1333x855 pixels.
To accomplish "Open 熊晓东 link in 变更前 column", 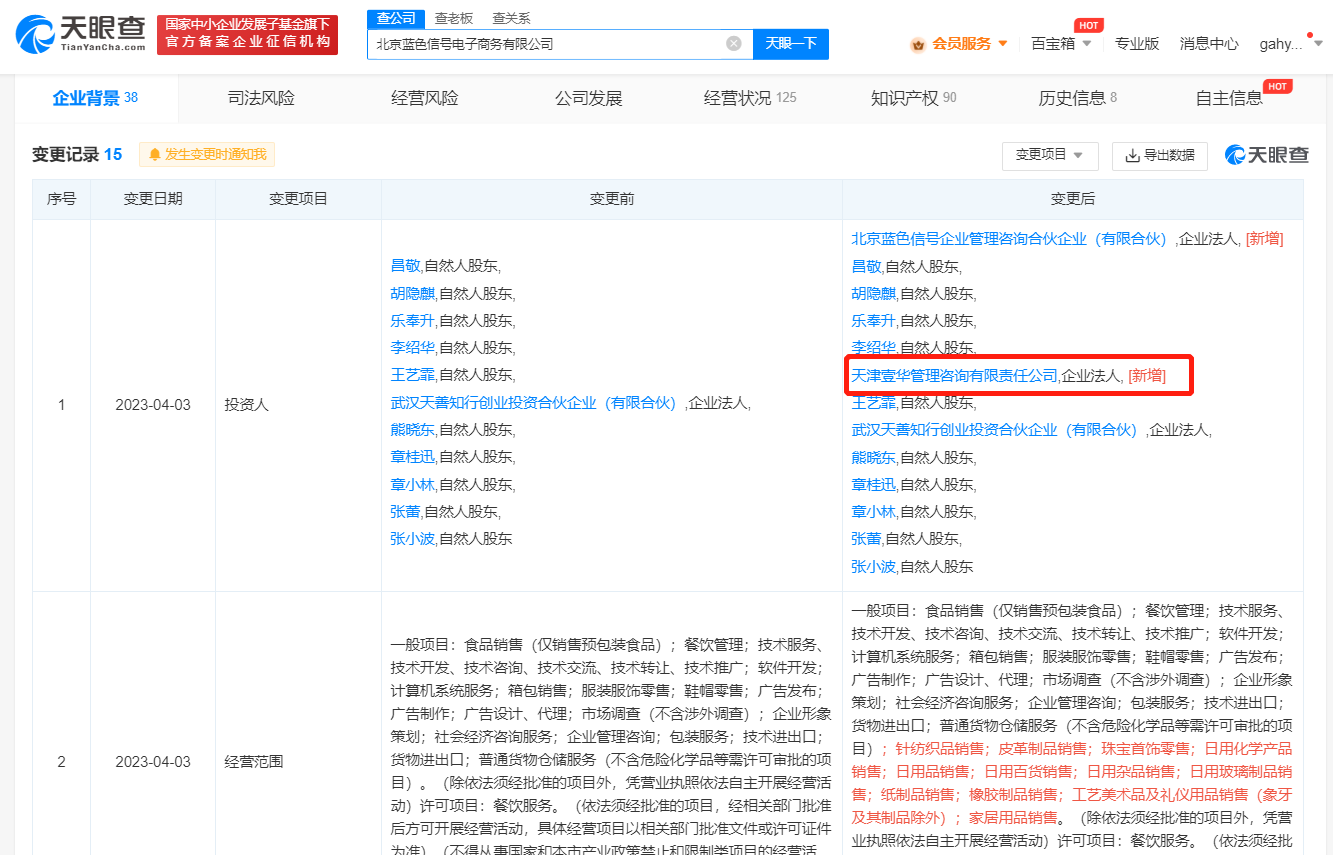I will point(412,429).
